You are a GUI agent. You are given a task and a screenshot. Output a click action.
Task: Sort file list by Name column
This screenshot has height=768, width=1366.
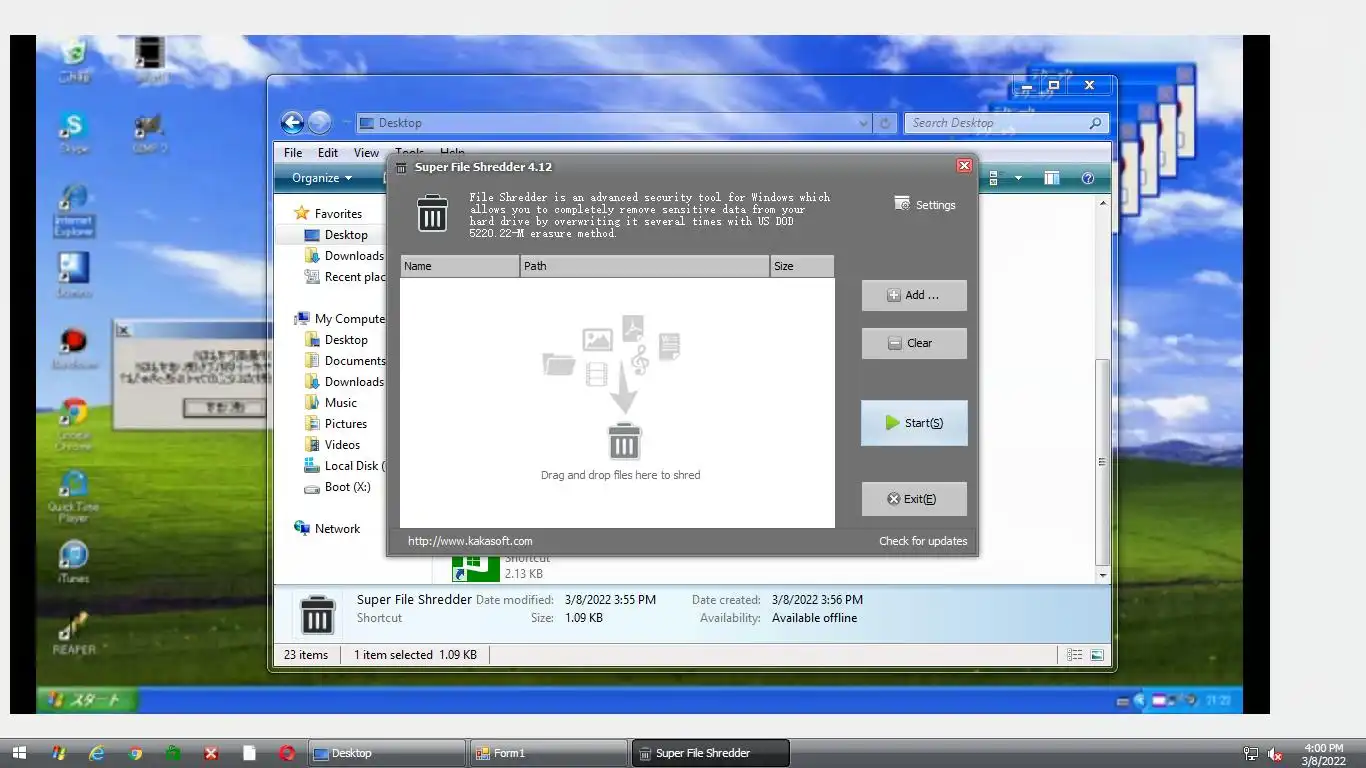[x=460, y=266]
